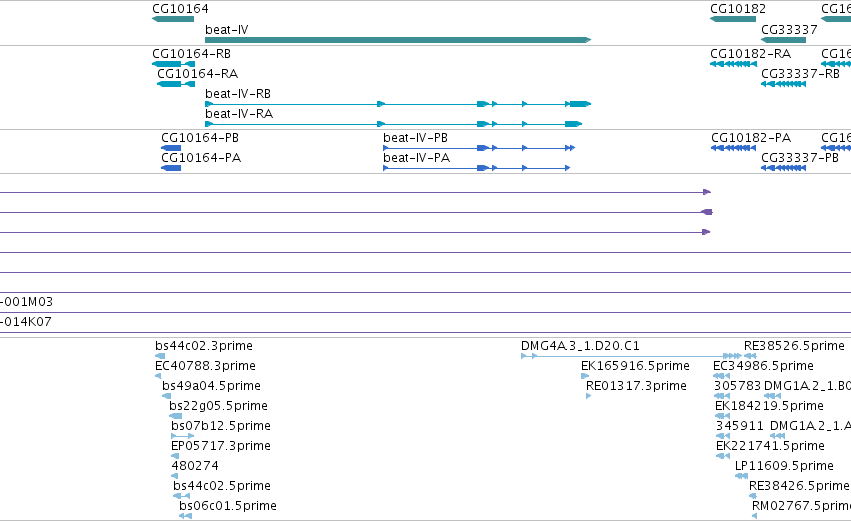The width and height of the screenshot is (851, 521).
Task: Open EST EC34986.5prime
Action: (763, 366)
